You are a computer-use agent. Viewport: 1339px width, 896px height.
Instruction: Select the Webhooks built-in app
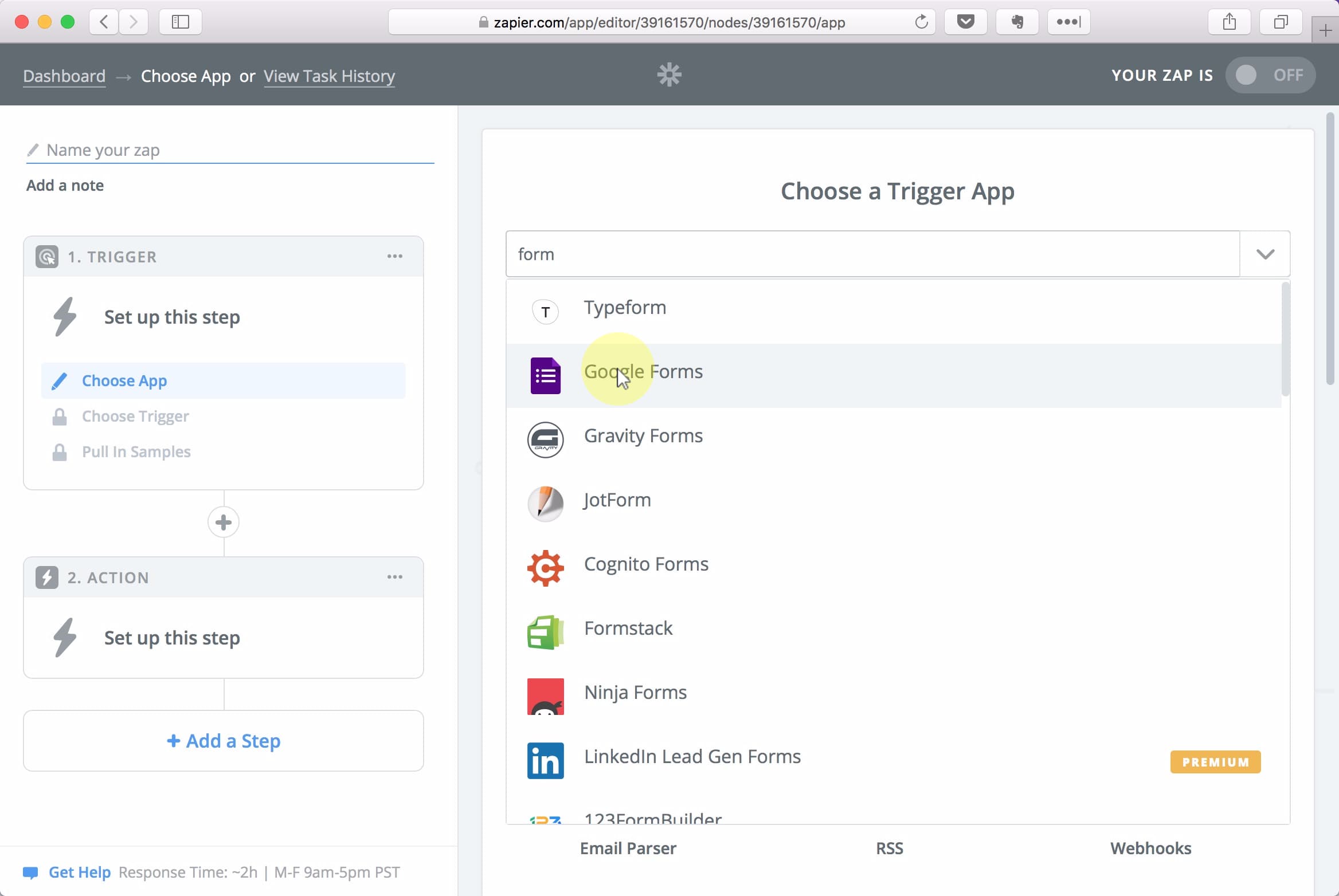point(1150,848)
